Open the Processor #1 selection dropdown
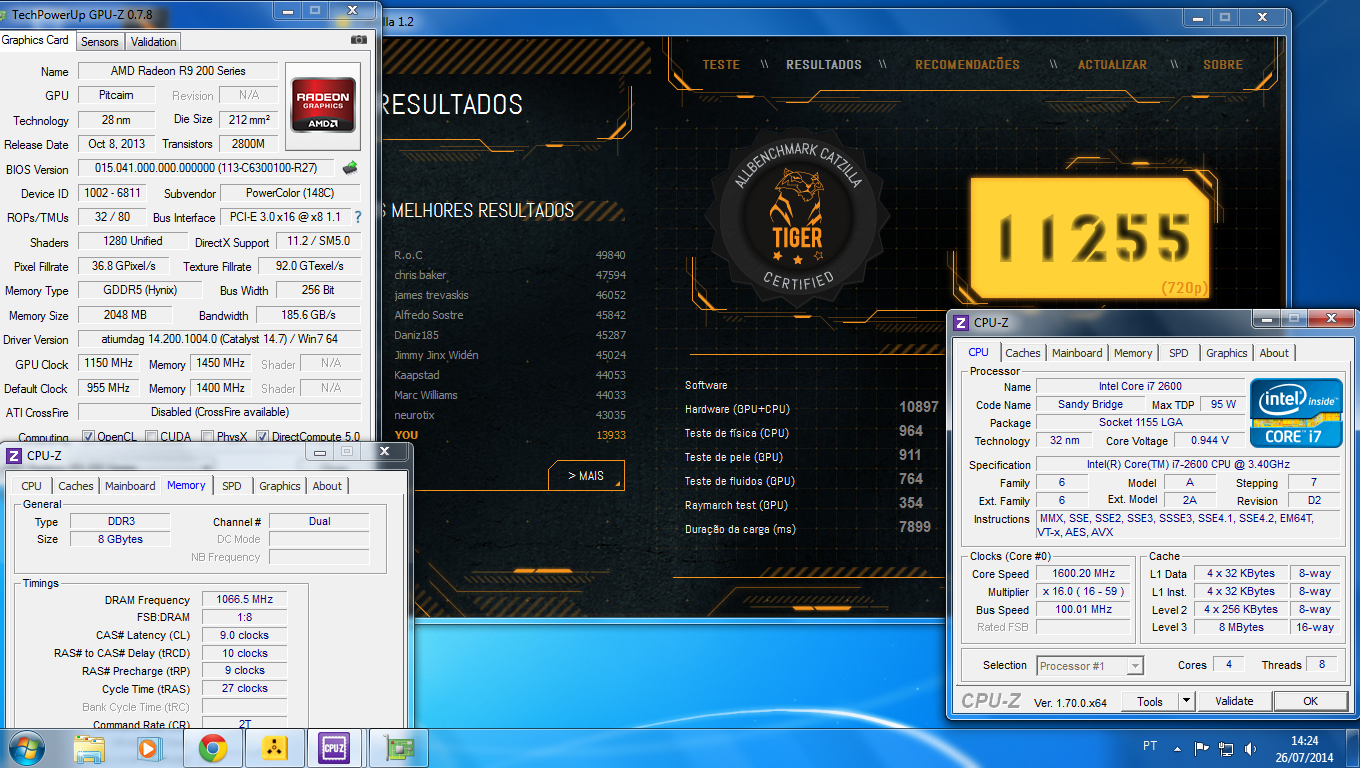The width and height of the screenshot is (1360, 768). point(1134,665)
